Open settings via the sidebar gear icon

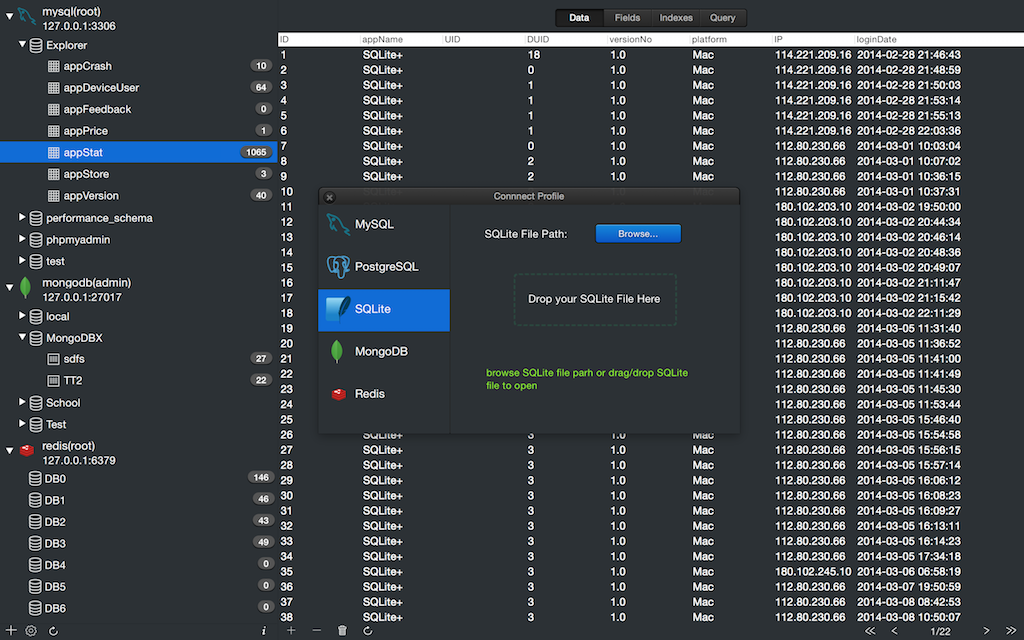pyautogui.click(x=31, y=630)
